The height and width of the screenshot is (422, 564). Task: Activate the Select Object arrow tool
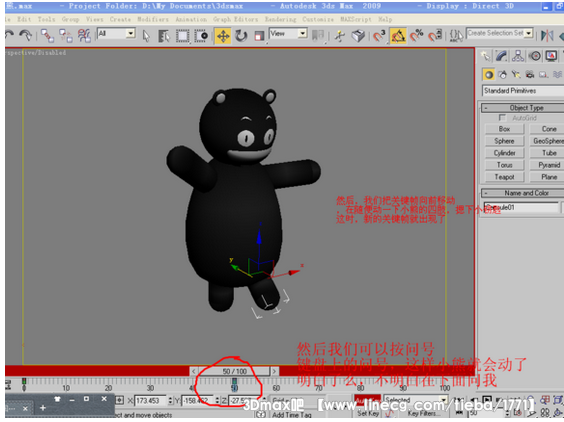pyautogui.click(x=146, y=36)
